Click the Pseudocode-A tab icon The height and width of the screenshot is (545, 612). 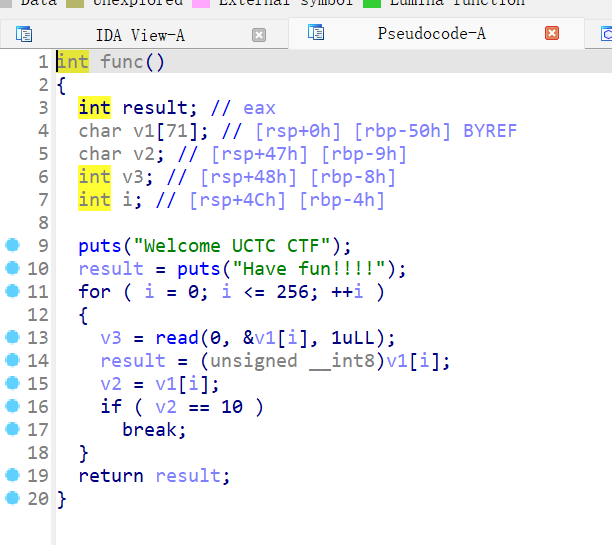click(316, 33)
